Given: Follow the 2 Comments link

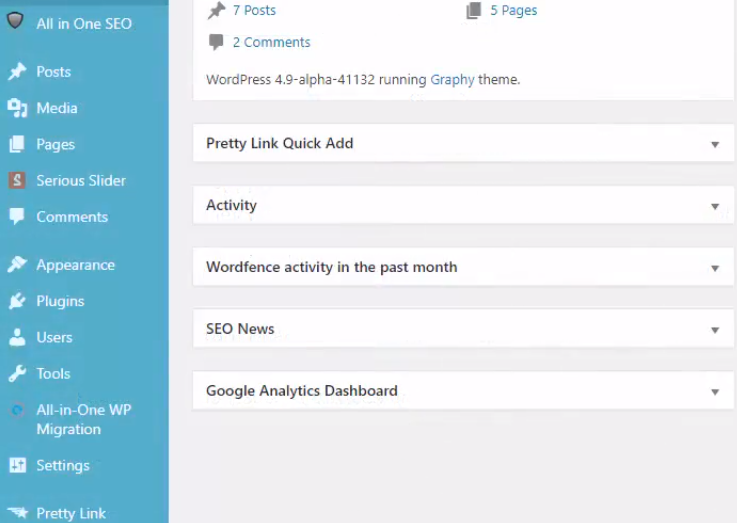Looking at the screenshot, I should coord(272,42).
